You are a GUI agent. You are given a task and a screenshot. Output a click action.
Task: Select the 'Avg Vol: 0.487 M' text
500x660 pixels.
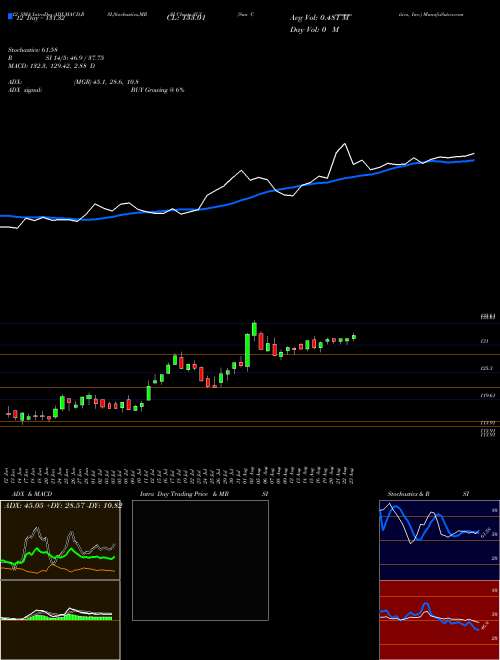coord(320,18)
